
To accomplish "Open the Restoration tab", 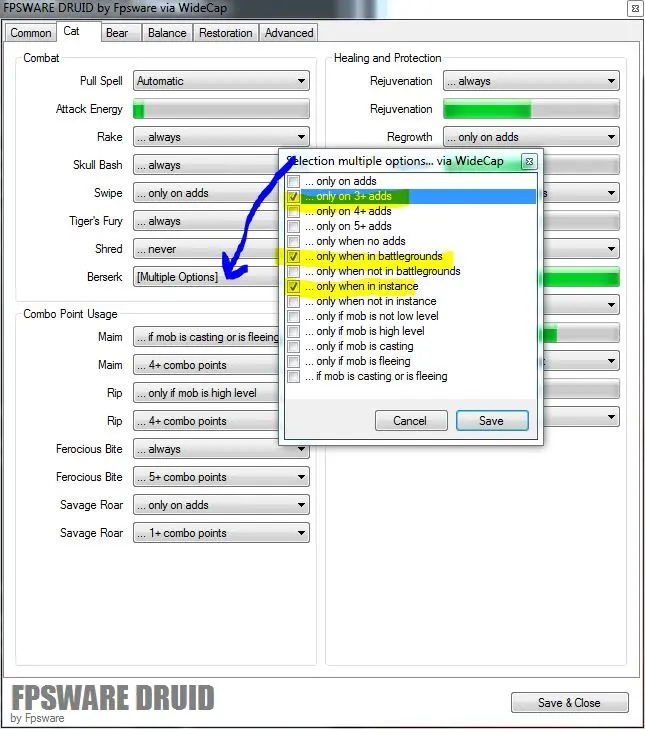I will coord(225,33).
